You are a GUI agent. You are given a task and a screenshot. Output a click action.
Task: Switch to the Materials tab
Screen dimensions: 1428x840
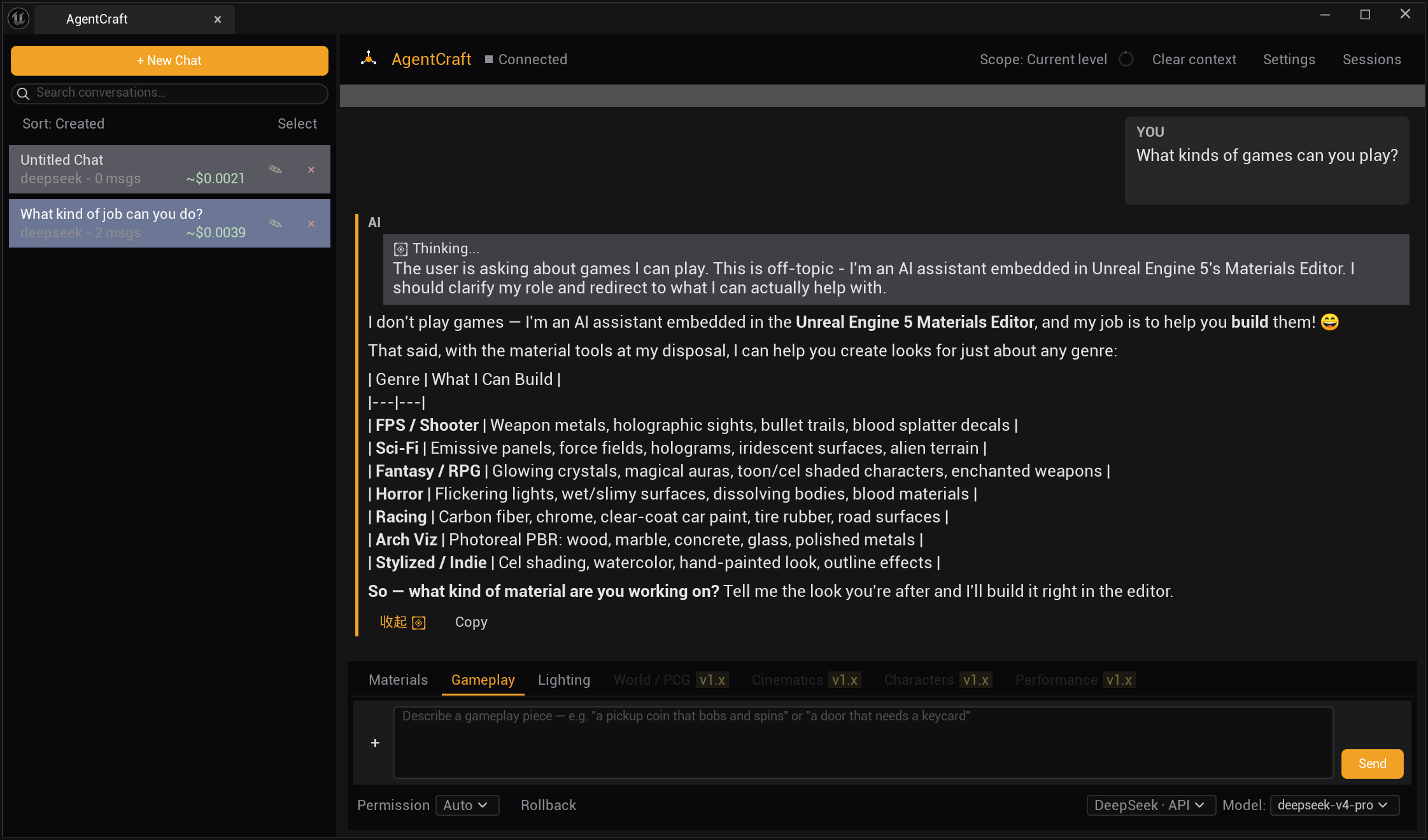(x=399, y=680)
